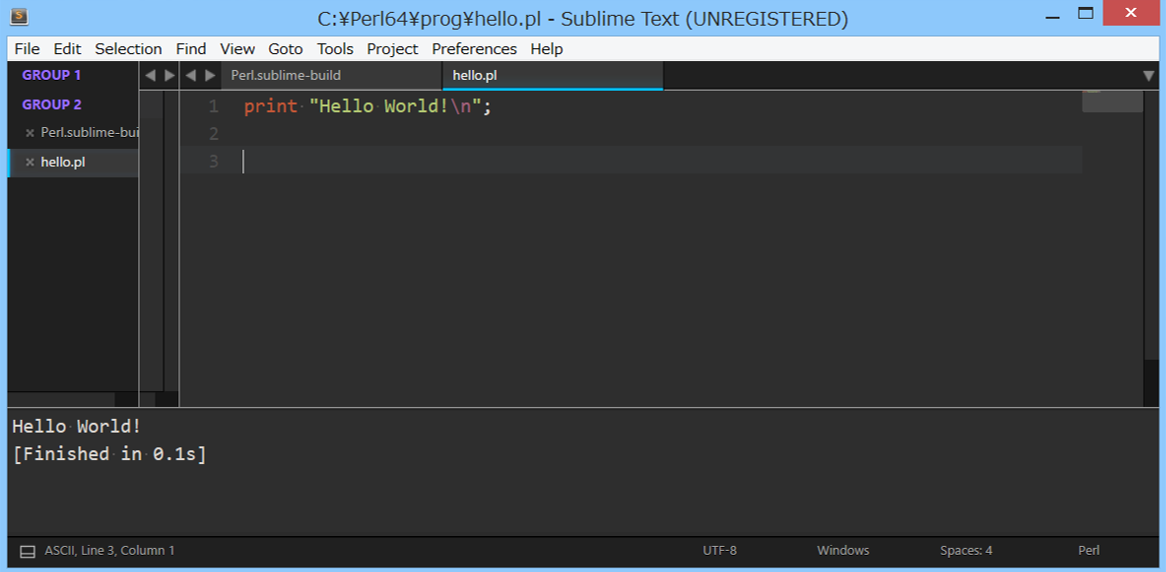Image resolution: width=1166 pixels, height=572 pixels.
Task: Click line number 2 in the gutter
Action: 213,134
